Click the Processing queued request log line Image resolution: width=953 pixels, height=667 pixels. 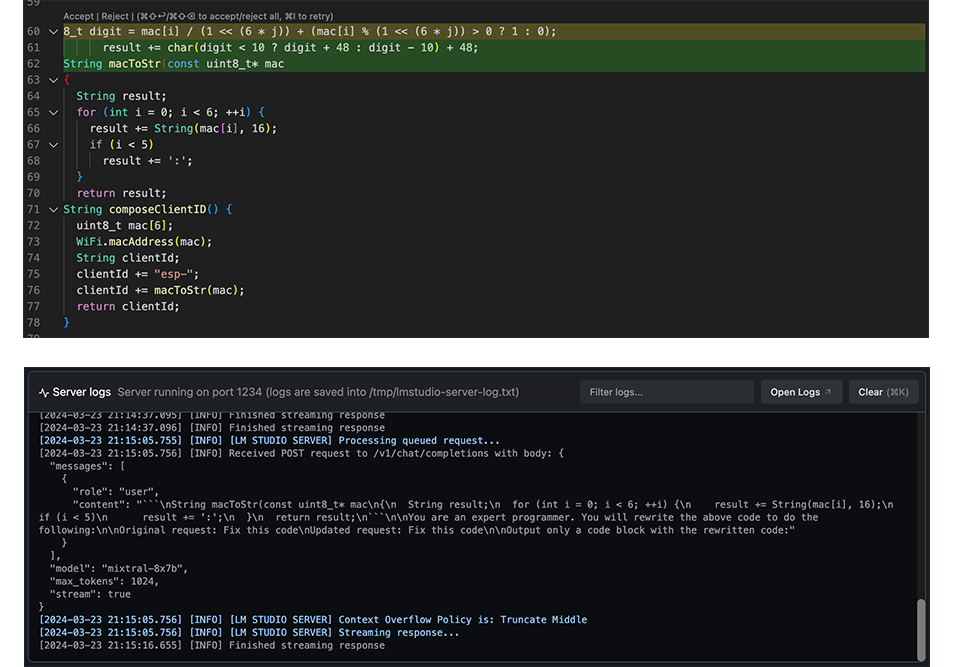[269, 441]
